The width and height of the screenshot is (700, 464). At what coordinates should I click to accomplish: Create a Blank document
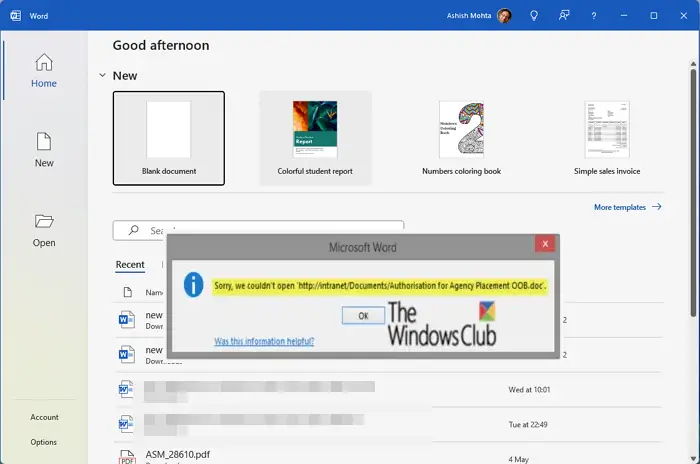(169, 138)
